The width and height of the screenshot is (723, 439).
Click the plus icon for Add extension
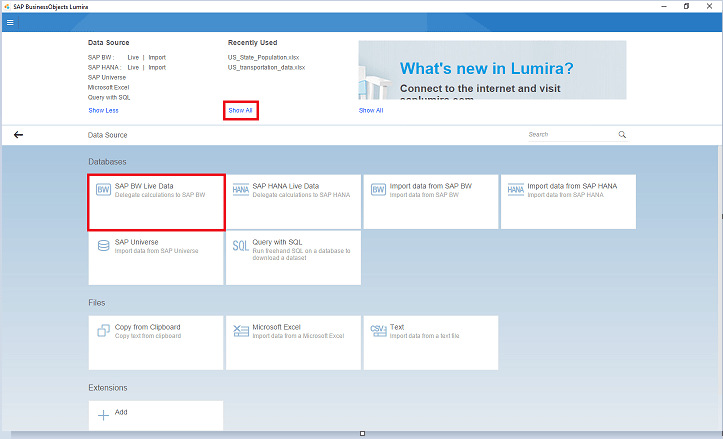coord(104,415)
